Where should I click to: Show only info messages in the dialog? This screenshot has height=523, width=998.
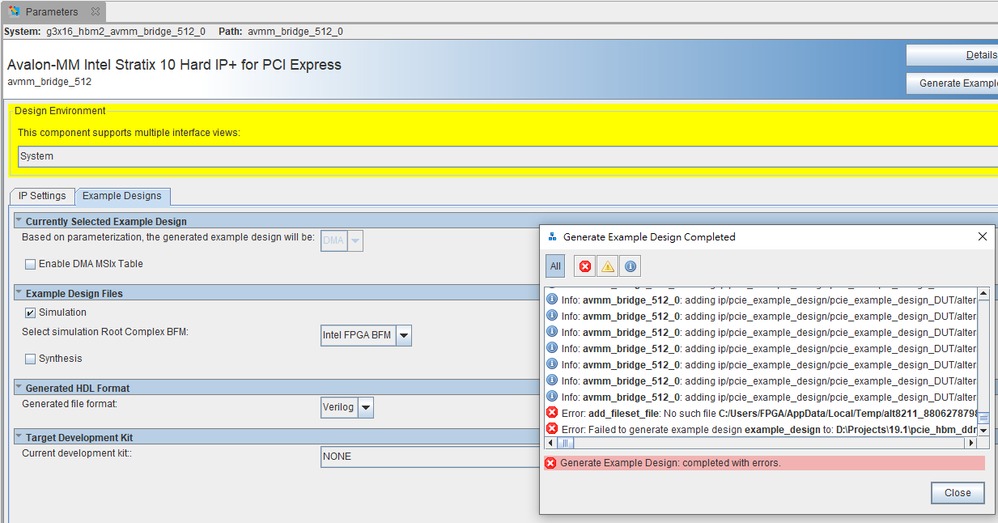pyautogui.click(x=630, y=266)
